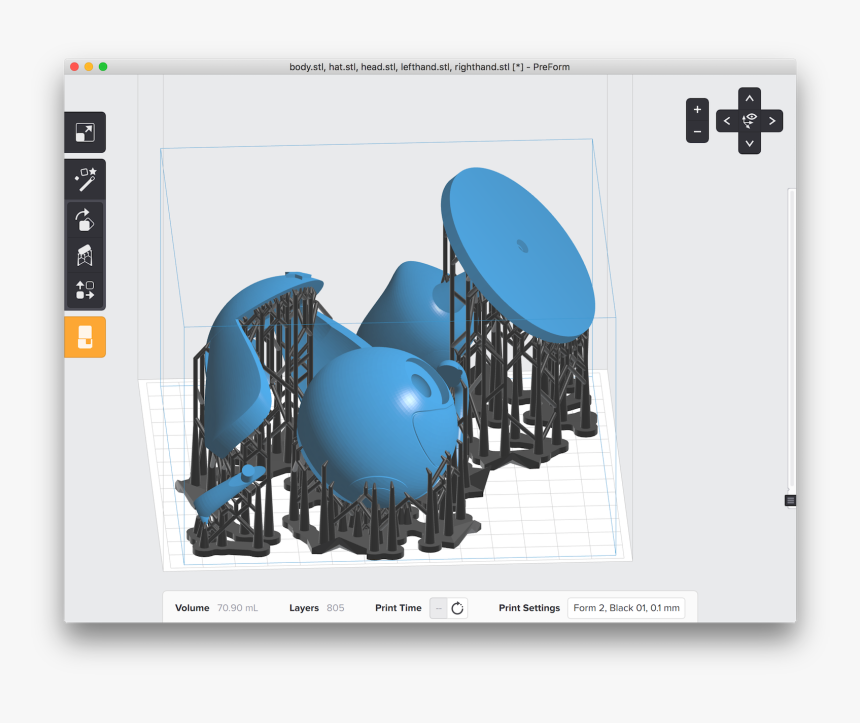Click the small handle on the right window edge
860x723 pixels.
point(790,499)
